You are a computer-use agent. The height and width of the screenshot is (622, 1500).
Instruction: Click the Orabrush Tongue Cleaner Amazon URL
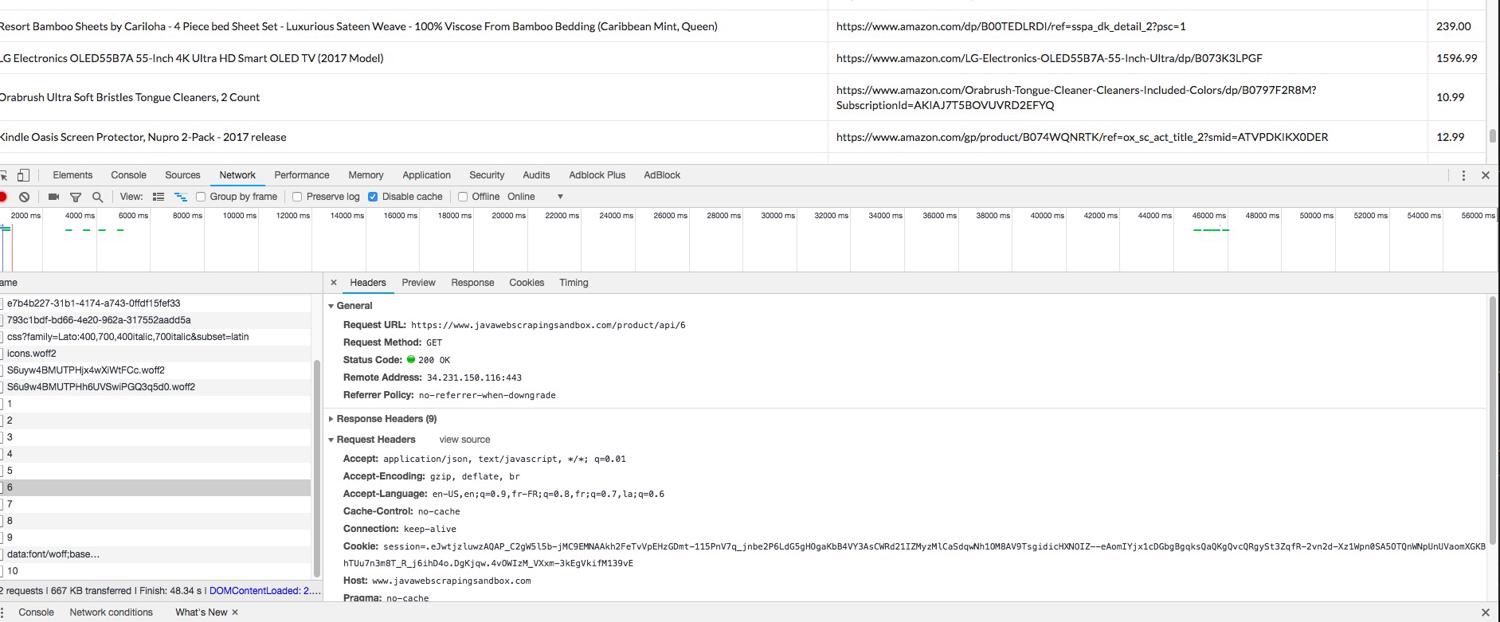(1076, 97)
